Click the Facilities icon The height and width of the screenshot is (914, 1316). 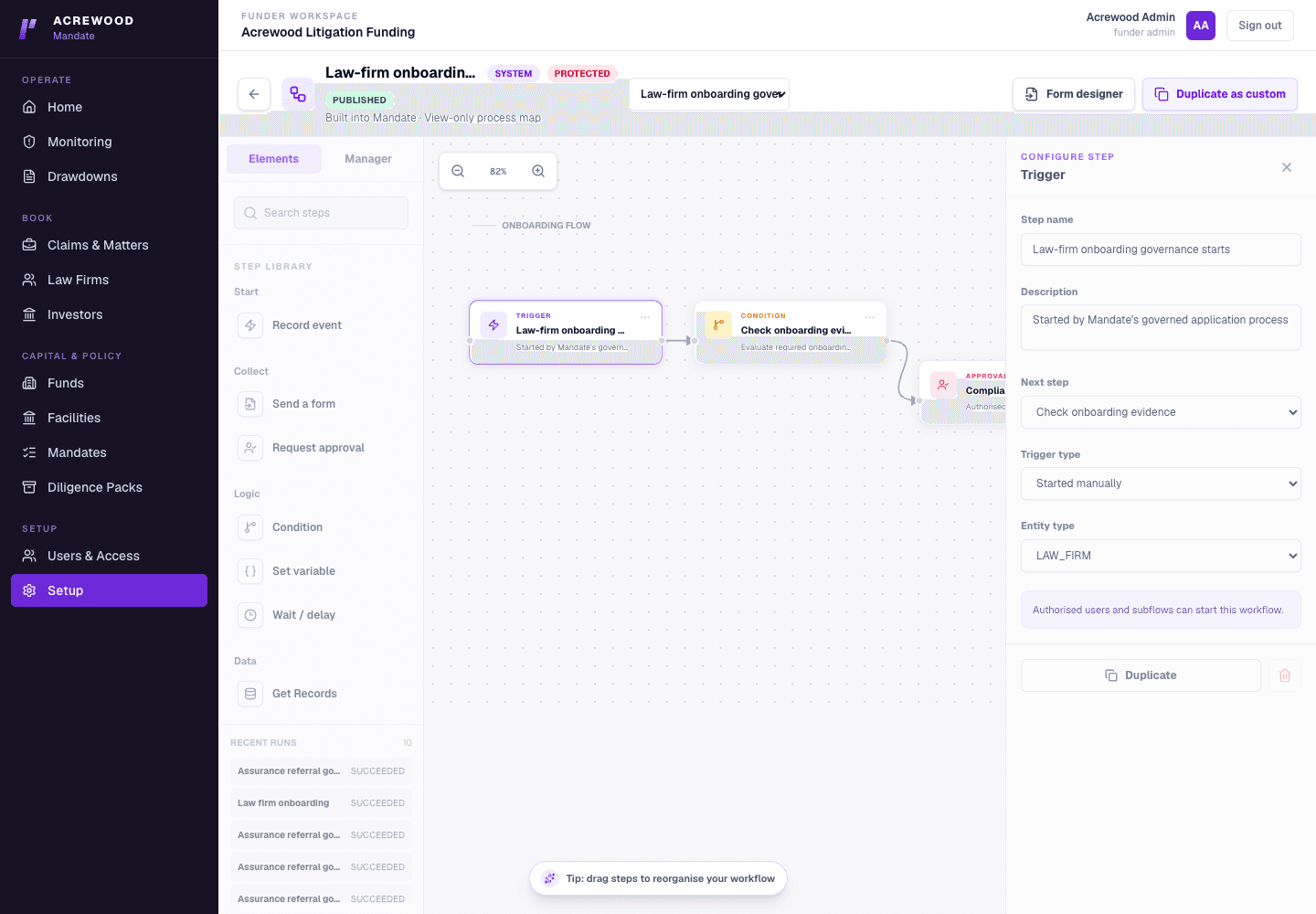coord(29,418)
